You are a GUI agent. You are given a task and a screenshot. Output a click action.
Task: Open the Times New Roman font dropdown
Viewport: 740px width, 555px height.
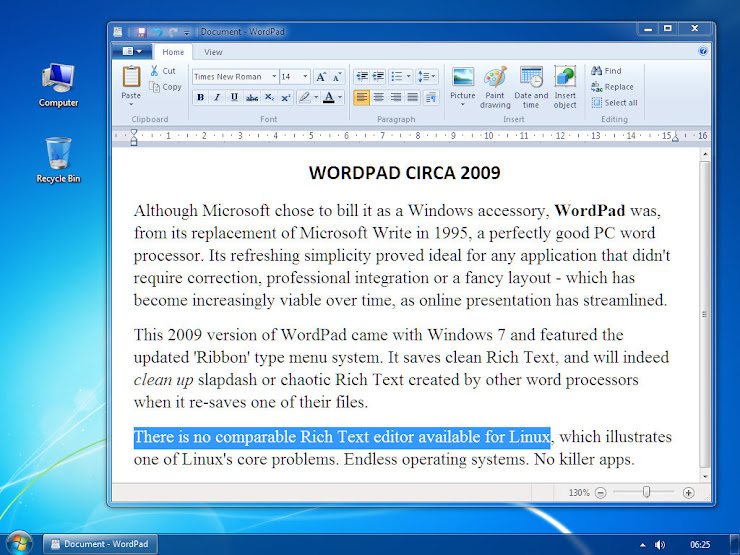pos(274,76)
